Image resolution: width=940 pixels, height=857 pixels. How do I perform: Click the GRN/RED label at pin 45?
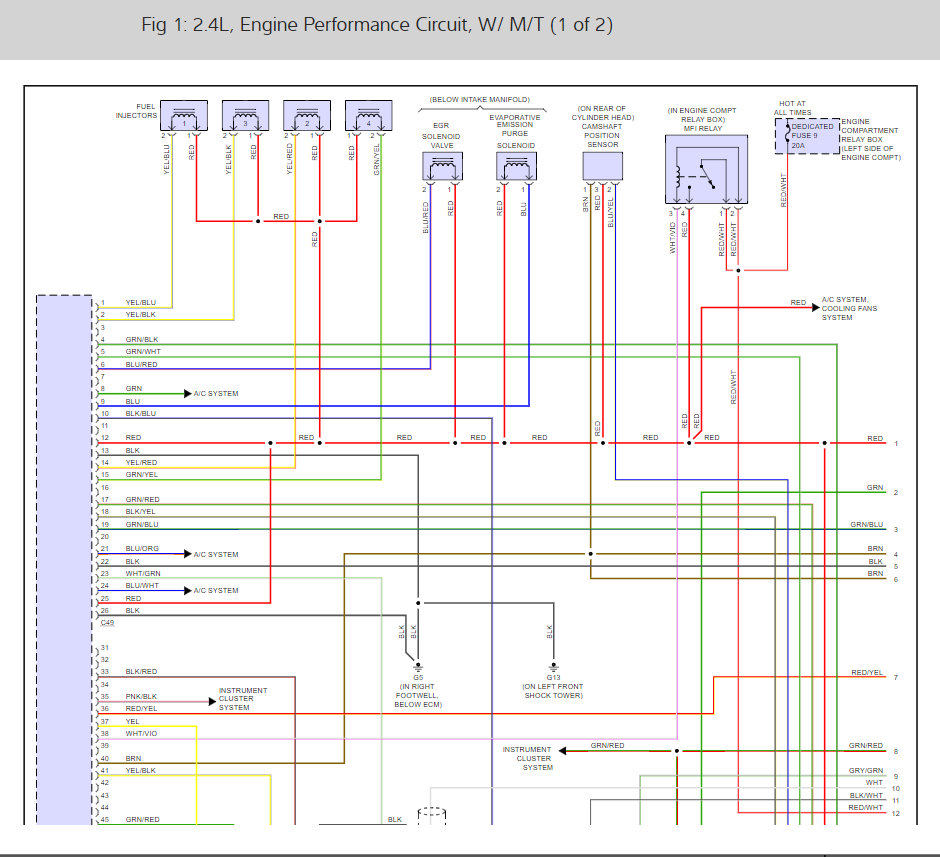coord(143,819)
